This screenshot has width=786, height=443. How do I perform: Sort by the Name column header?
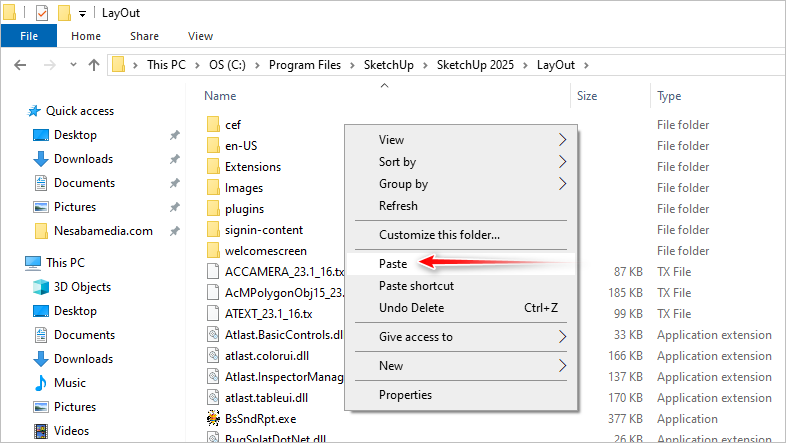(x=220, y=96)
